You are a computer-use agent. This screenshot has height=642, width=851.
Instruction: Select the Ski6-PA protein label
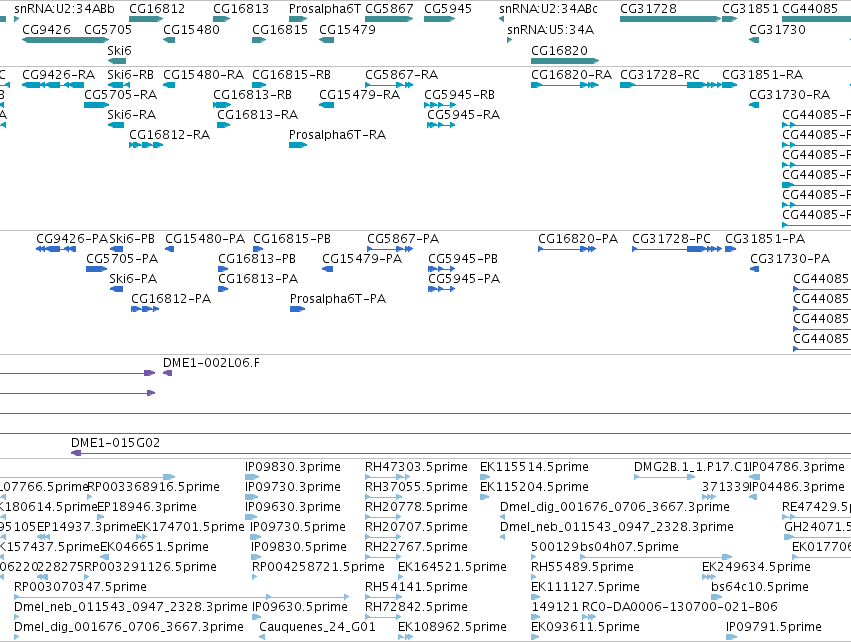click(133, 279)
